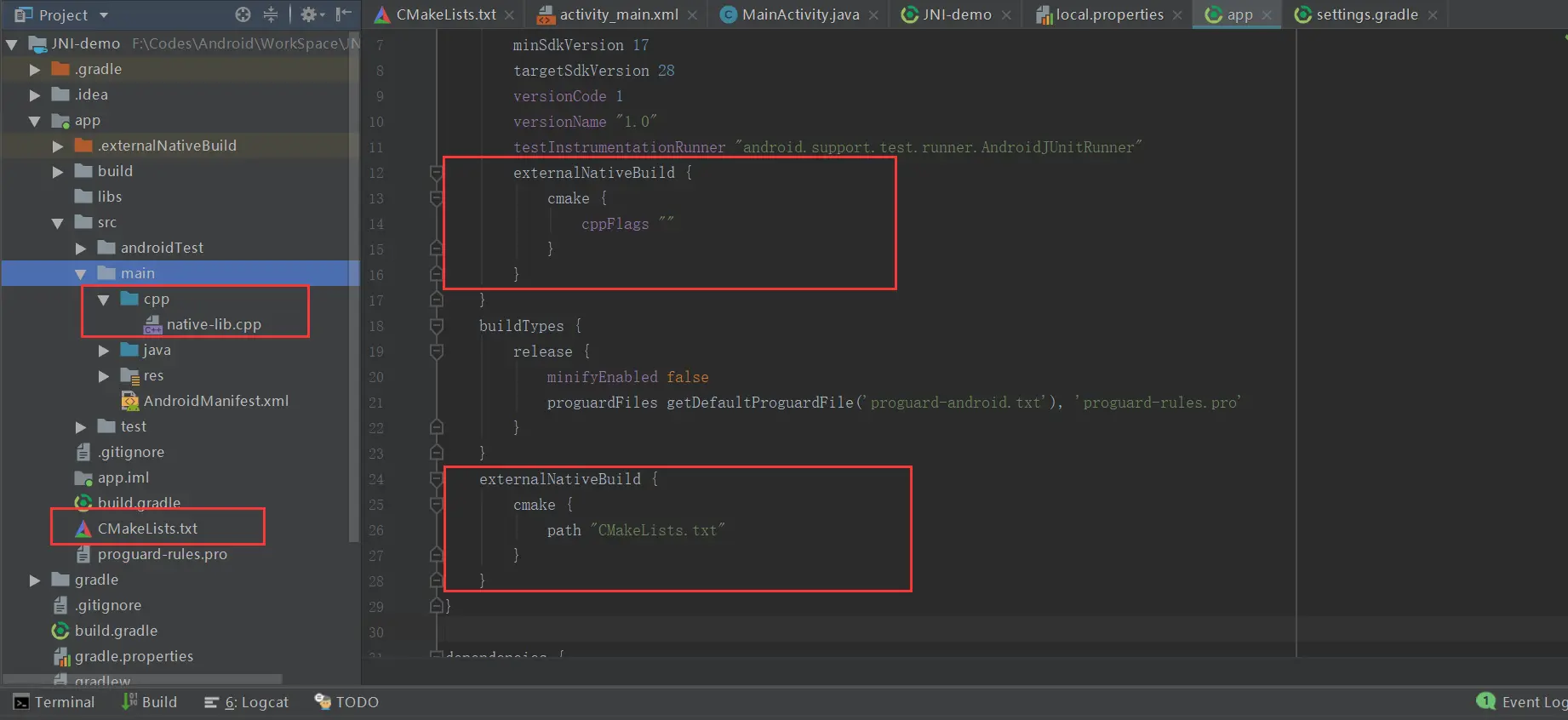1568x720 pixels.
Task: Expand the .externalNativeBuild folder
Action: (58, 146)
